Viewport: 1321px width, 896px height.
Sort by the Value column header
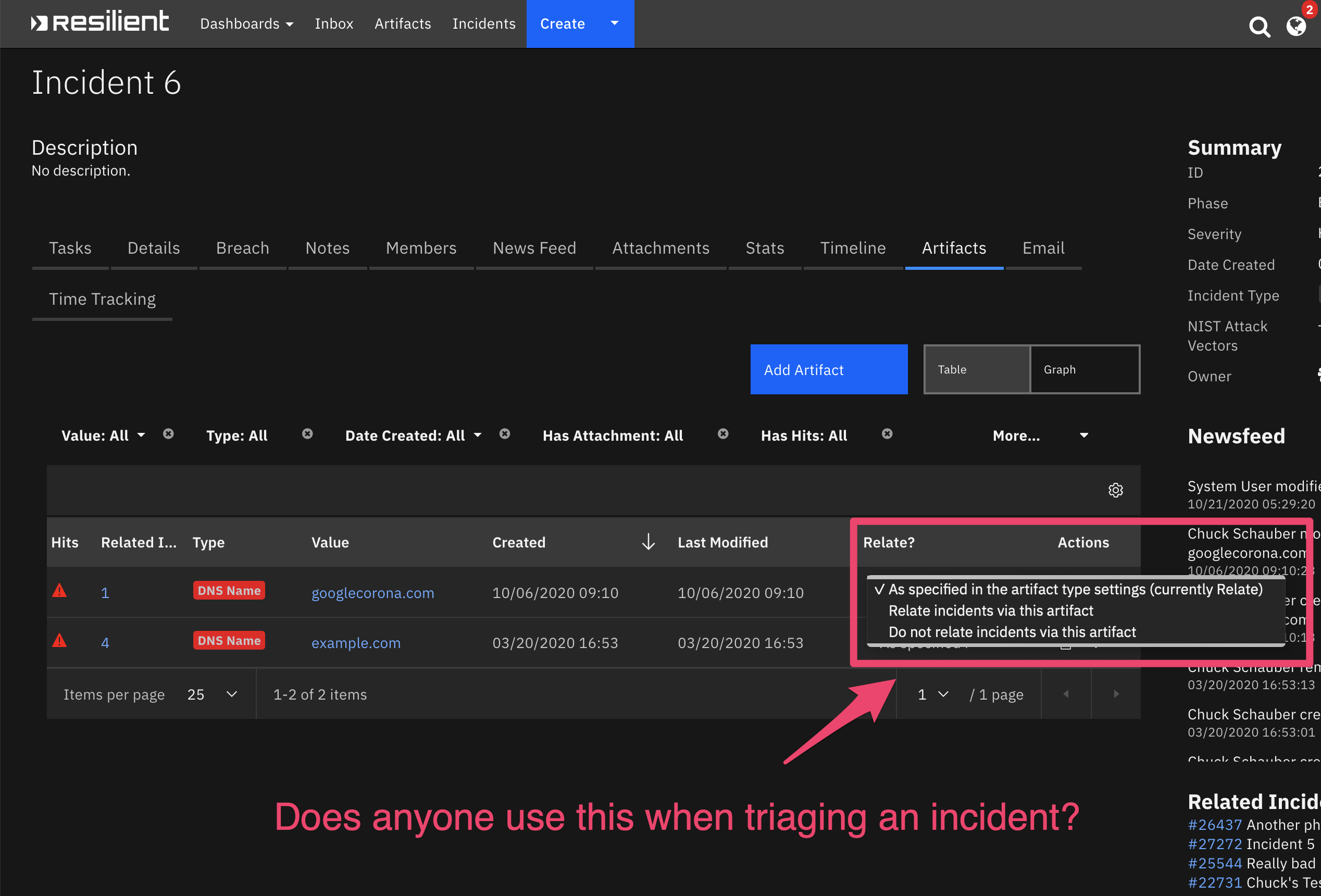click(330, 542)
